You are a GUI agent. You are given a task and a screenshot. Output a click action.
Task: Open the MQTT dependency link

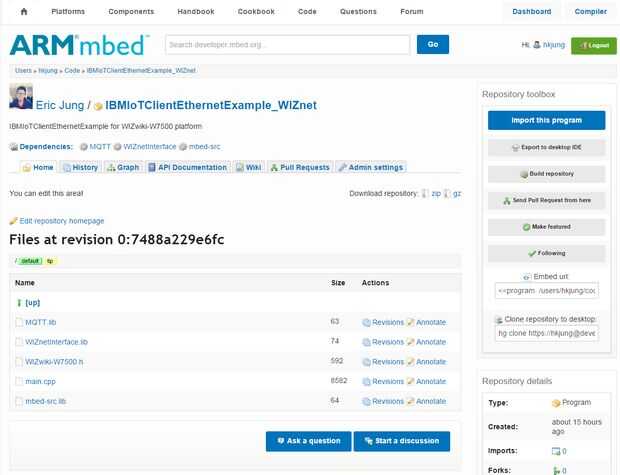[100, 147]
